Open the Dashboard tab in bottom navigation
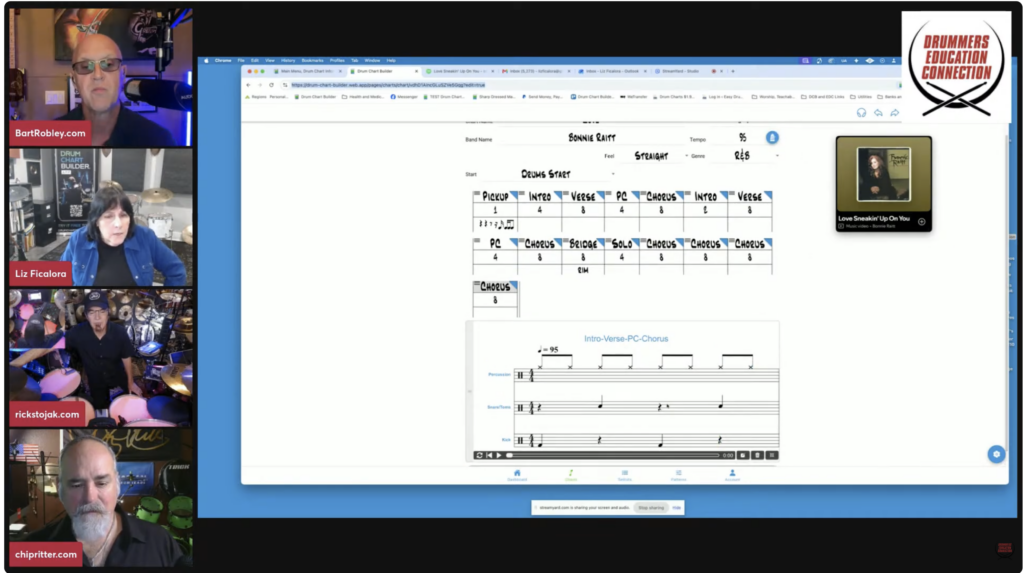The height and width of the screenshot is (573, 1024). [517, 475]
